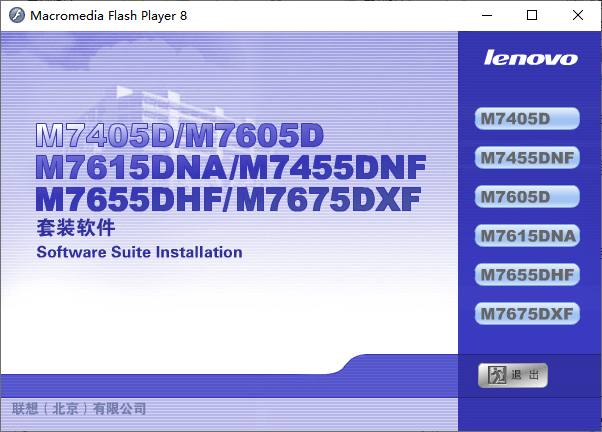Click the 套装软件 subtitle text
This screenshot has width=602, height=432.
point(68,228)
